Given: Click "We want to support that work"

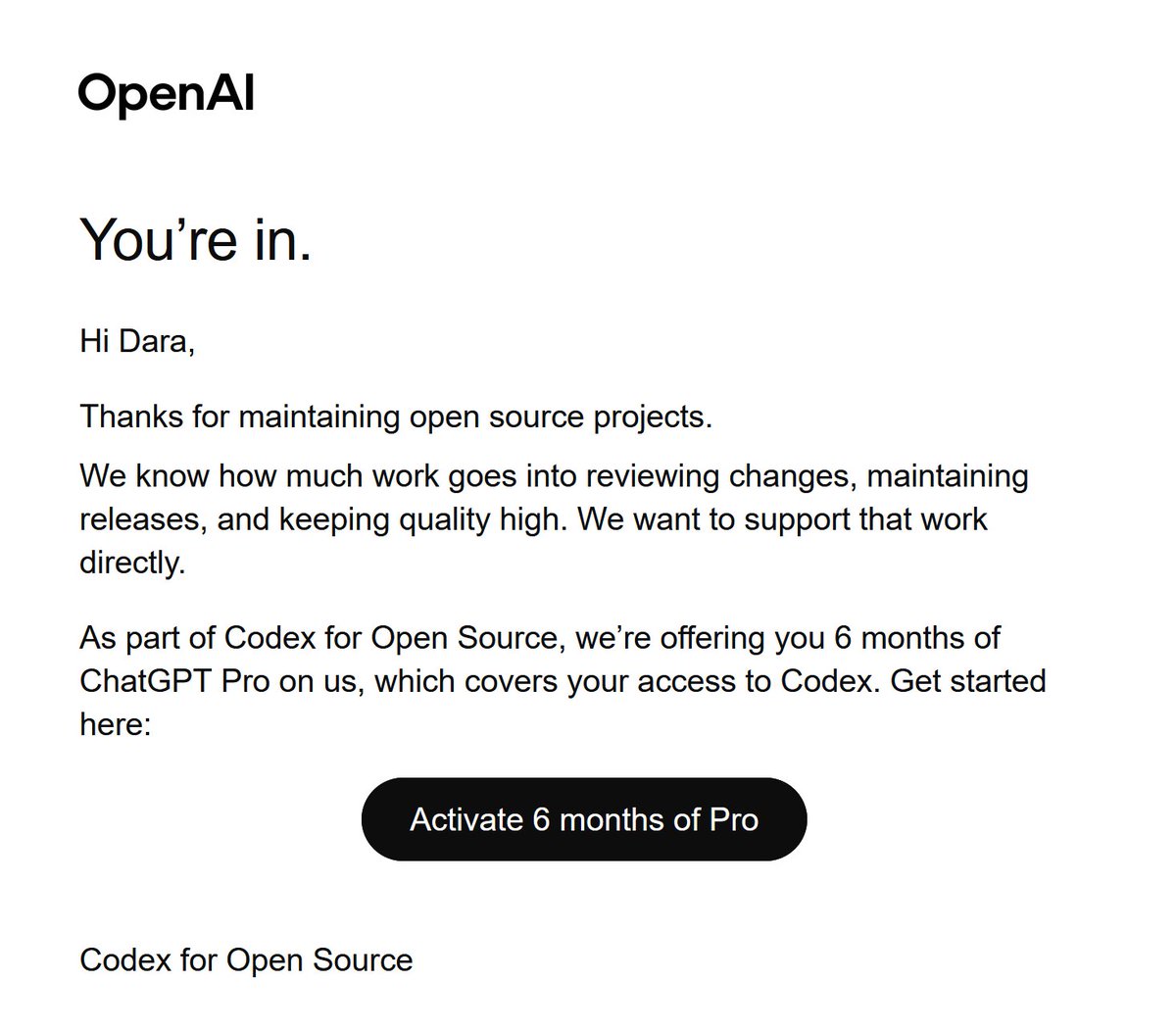Looking at the screenshot, I should pyautogui.click(x=782, y=519).
